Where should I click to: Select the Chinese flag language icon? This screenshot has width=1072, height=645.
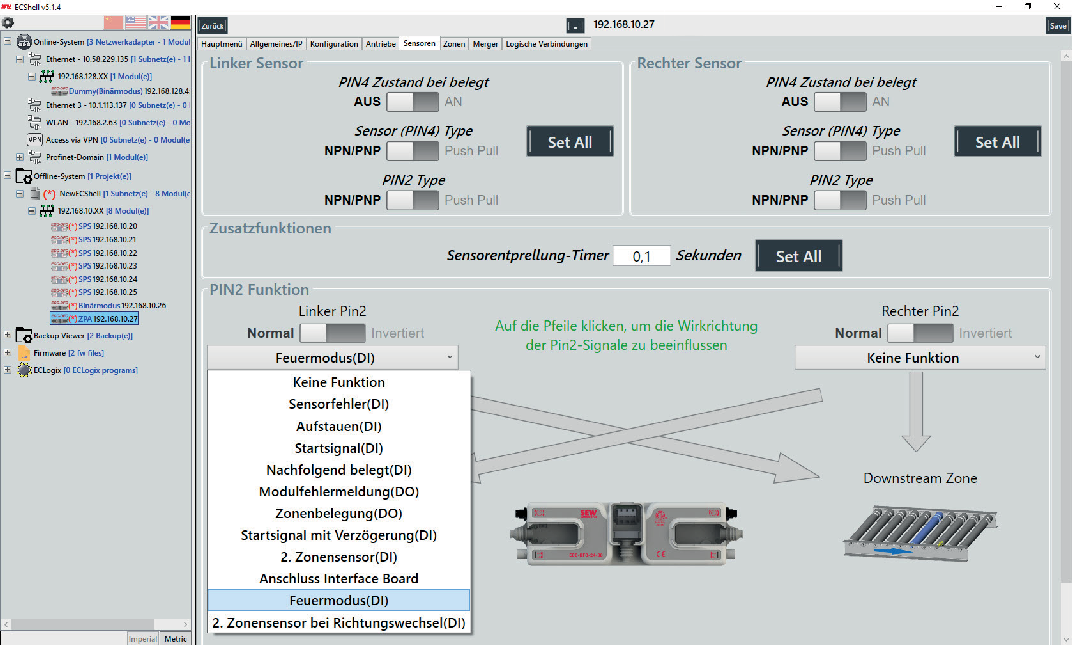[x=113, y=22]
